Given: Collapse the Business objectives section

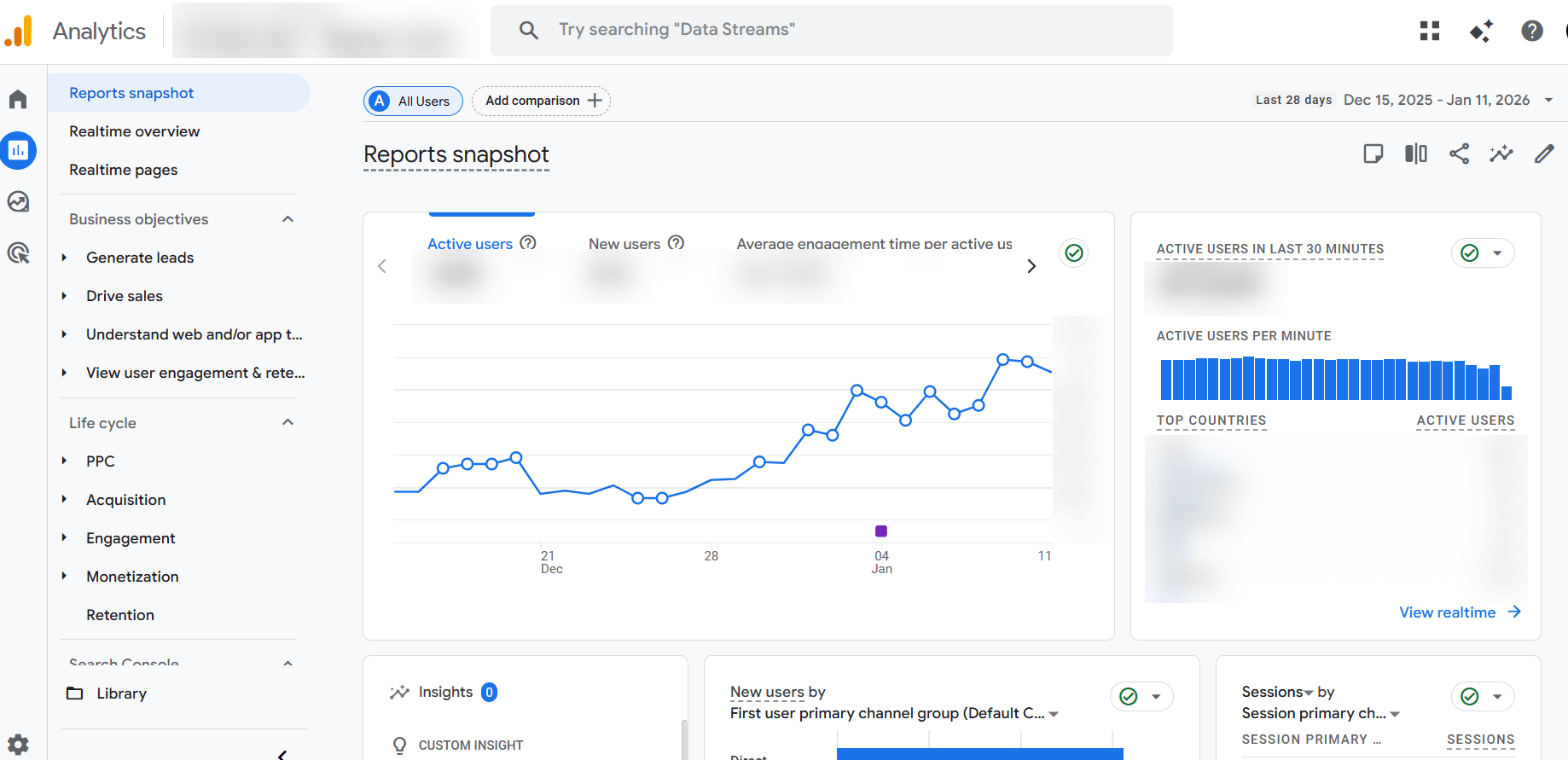Looking at the screenshot, I should pyautogui.click(x=287, y=219).
